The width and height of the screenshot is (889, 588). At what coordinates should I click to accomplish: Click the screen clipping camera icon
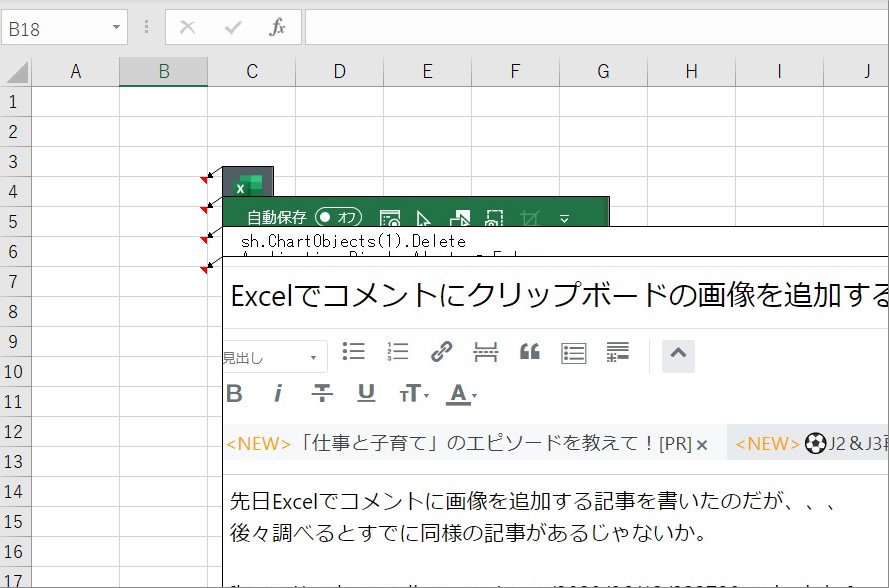click(x=494, y=218)
